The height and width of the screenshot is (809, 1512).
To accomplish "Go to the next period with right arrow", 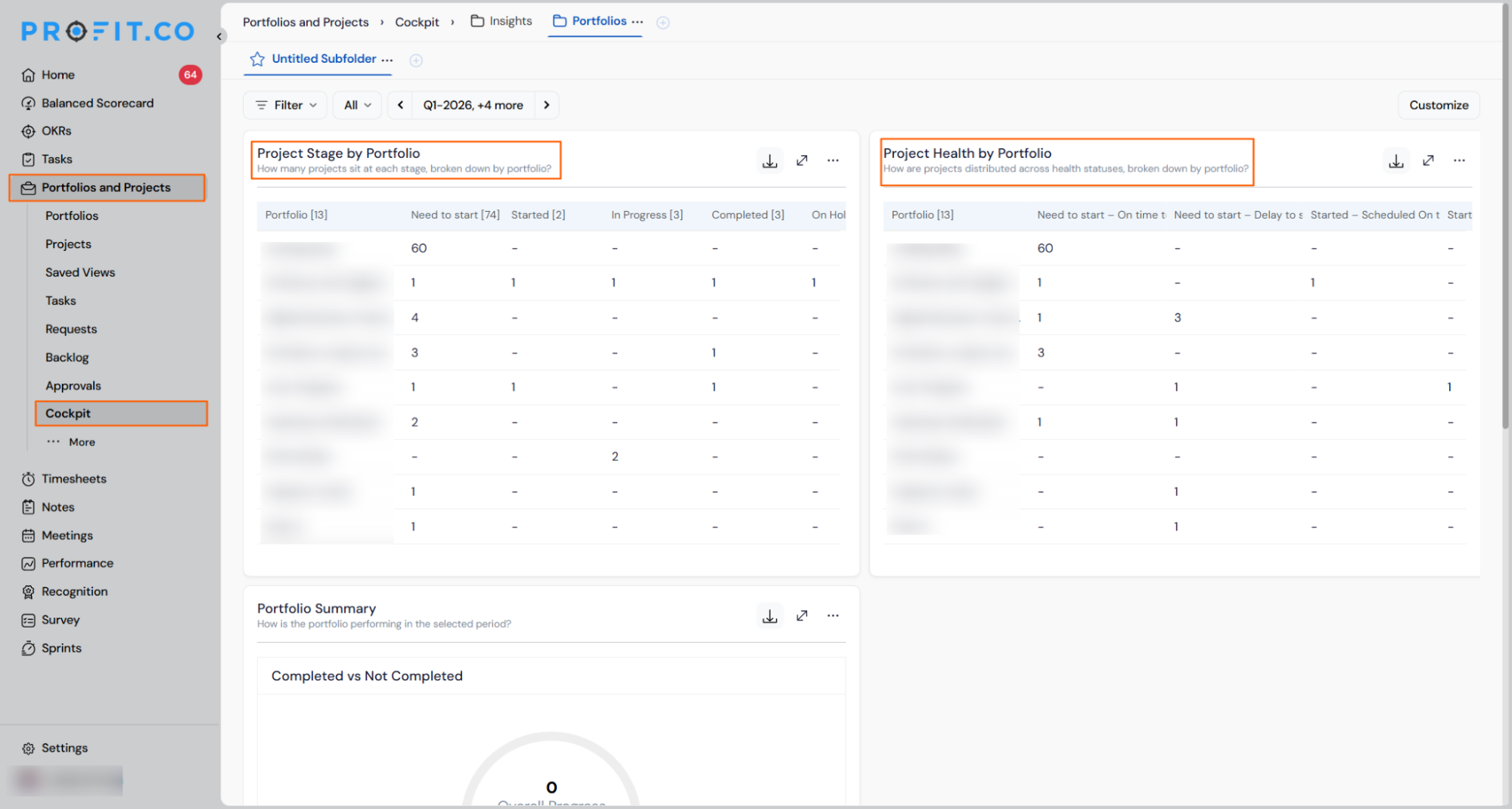I will pos(546,105).
